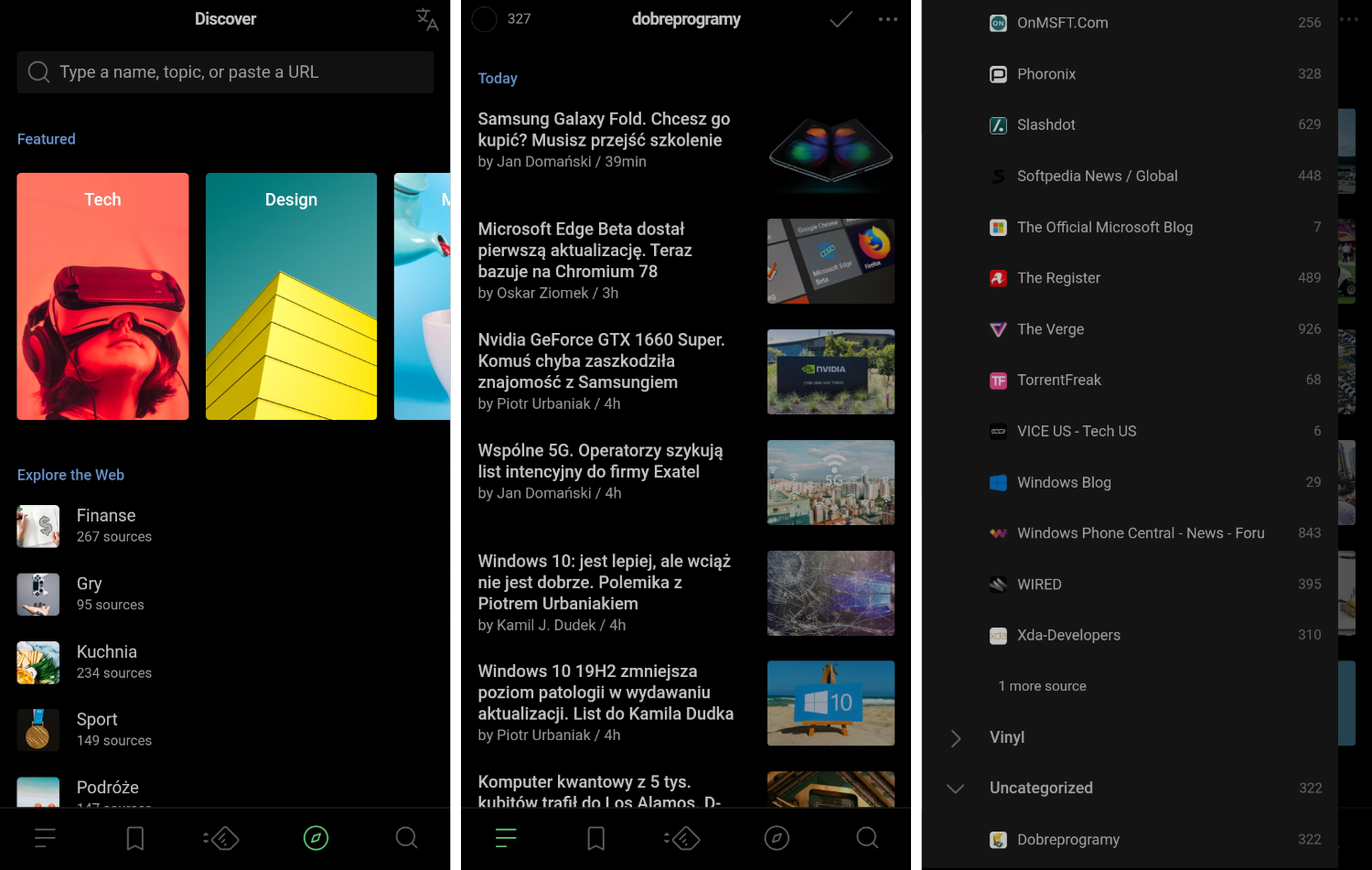Click the dobreprogramy feed title
The height and width of the screenshot is (870, 1372).
[686, 19]
